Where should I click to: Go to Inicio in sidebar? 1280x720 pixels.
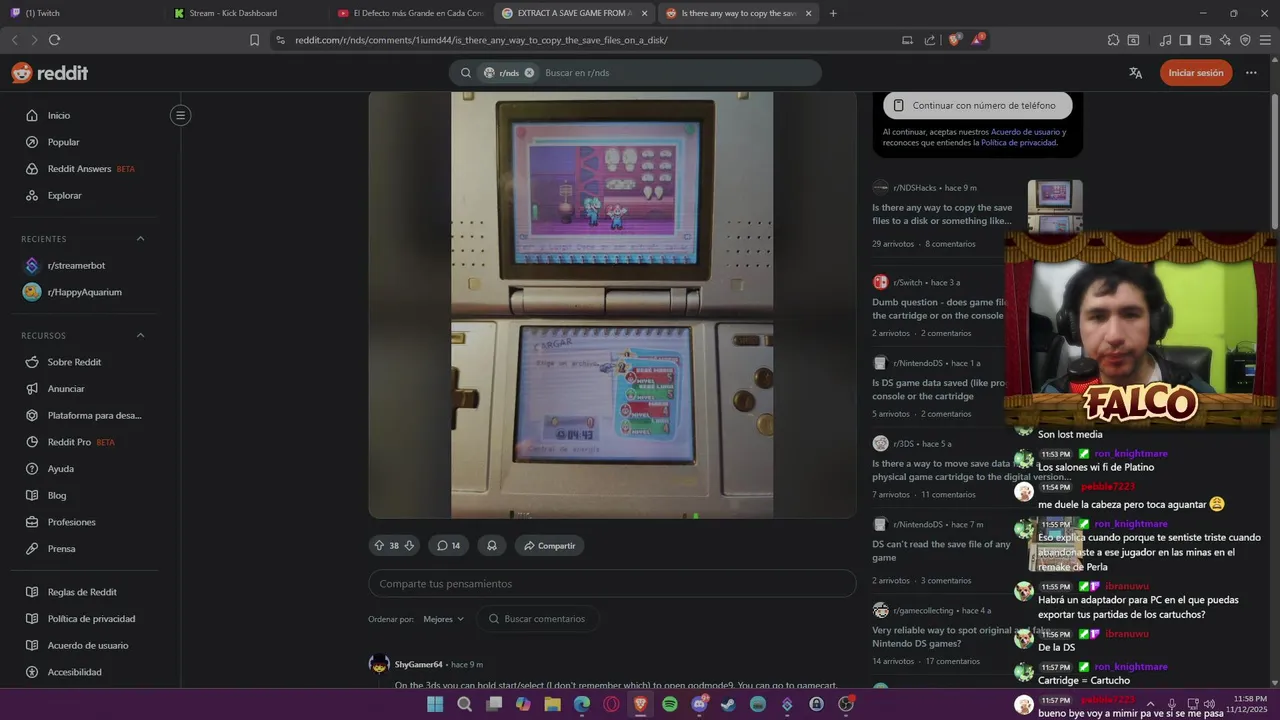coord(59,115)
